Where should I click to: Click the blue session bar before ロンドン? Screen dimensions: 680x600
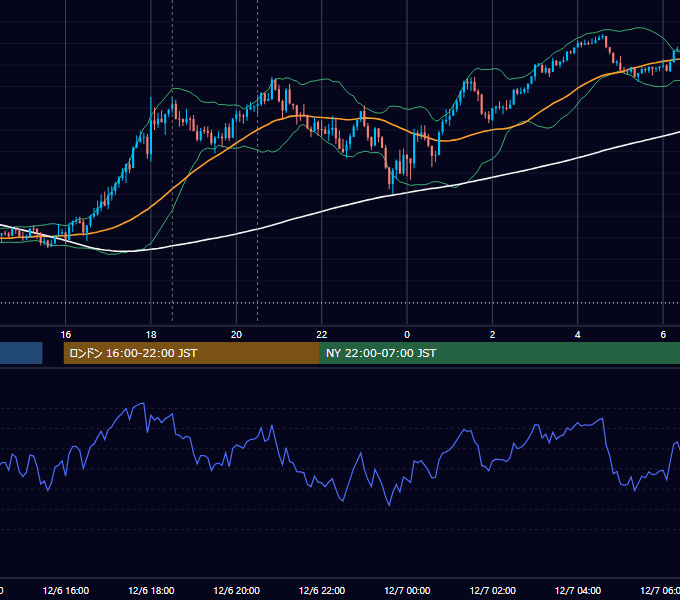[x=21, y=353]
